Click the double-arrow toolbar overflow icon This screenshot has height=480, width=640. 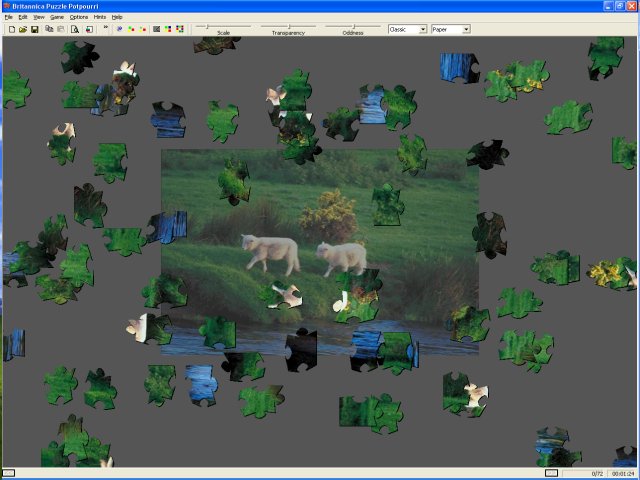(106, 29)
